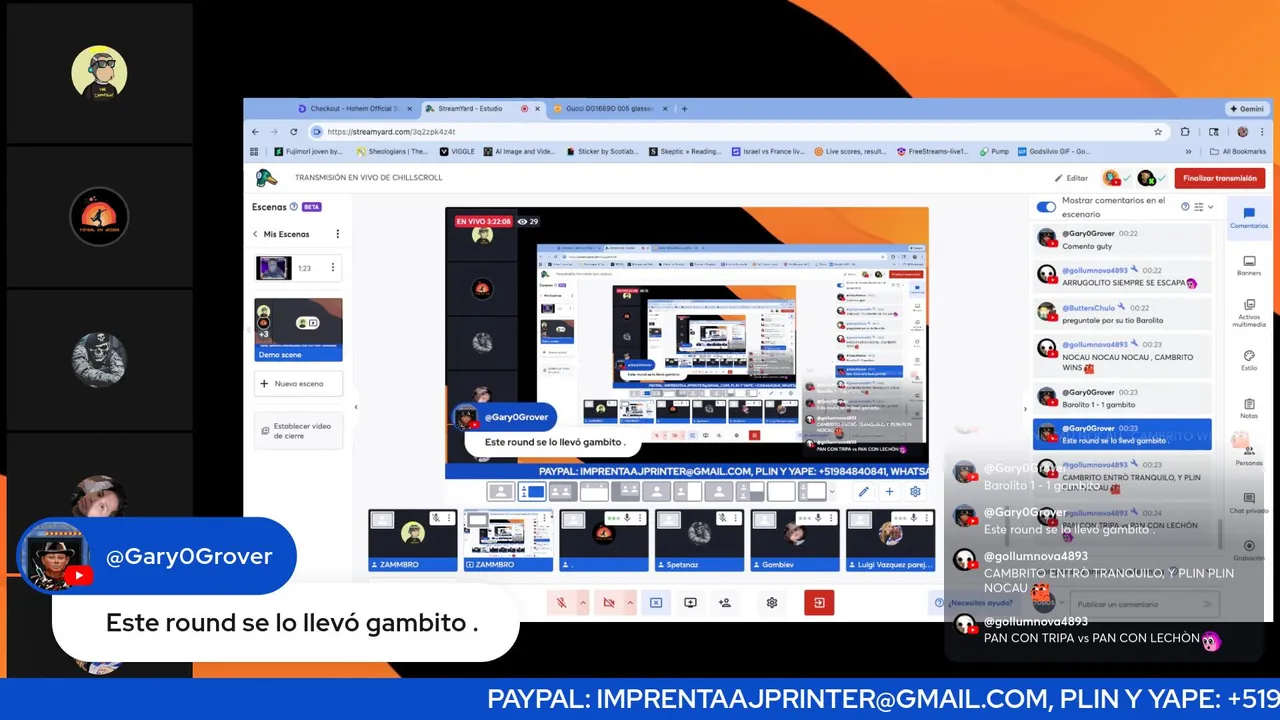
Task: Click the help icon beside comments filter
Action: [1185, 207]
